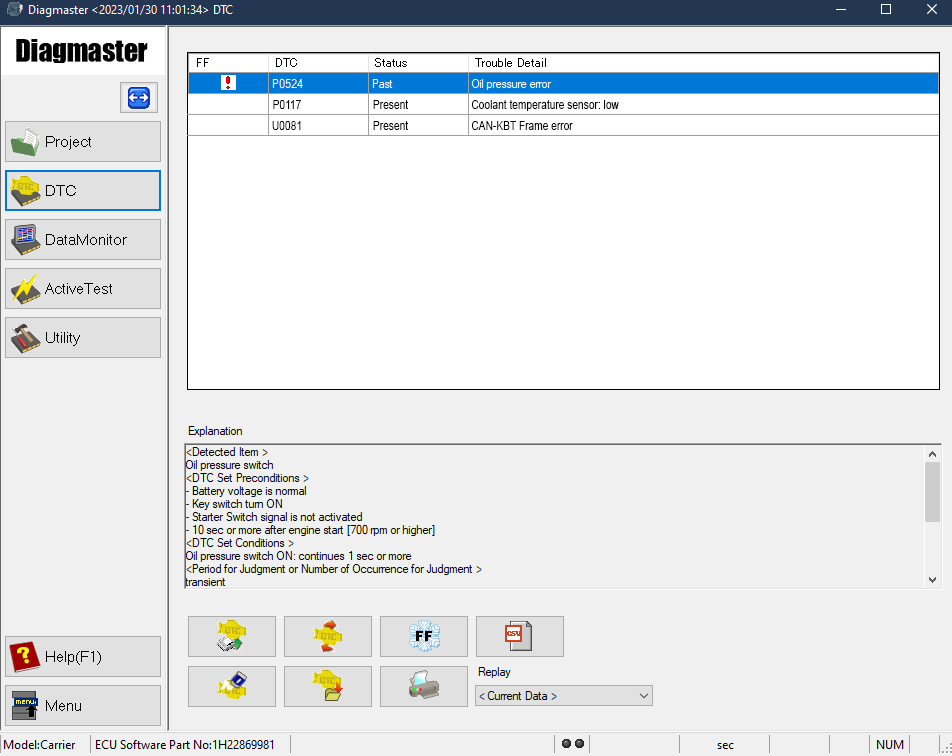Click the Explanation label
The height and width of the screenshot is (756, 952).
coord(215,431)
